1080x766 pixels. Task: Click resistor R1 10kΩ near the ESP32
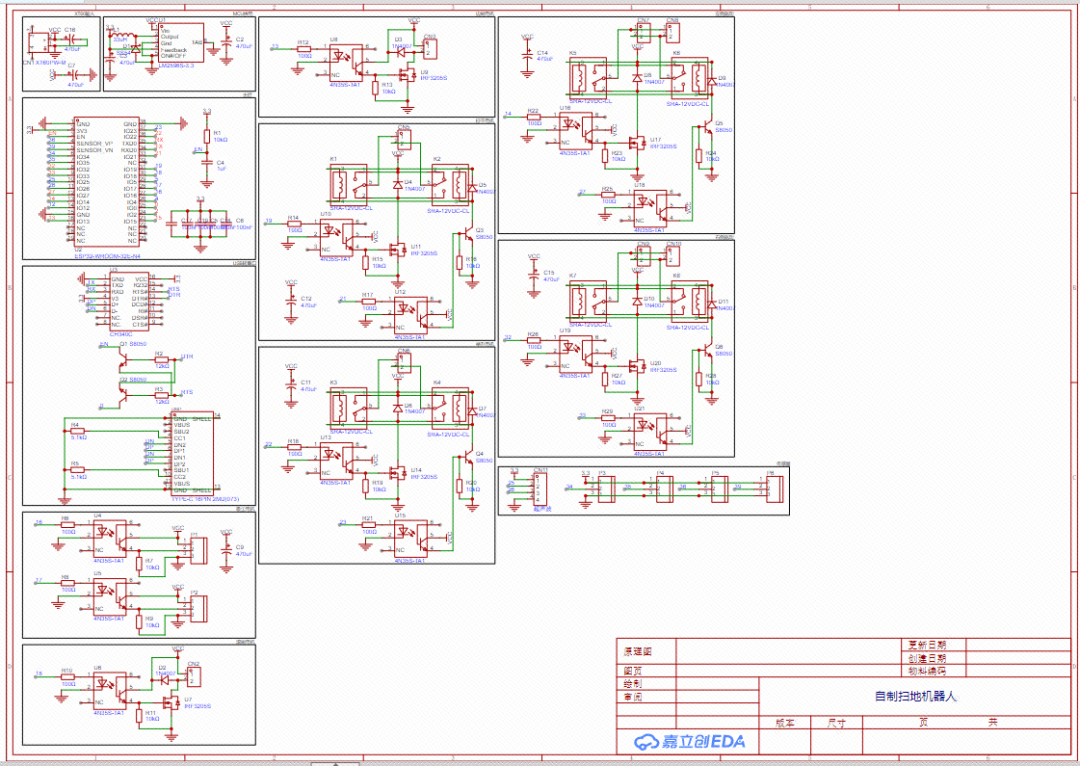click(207, 135)
